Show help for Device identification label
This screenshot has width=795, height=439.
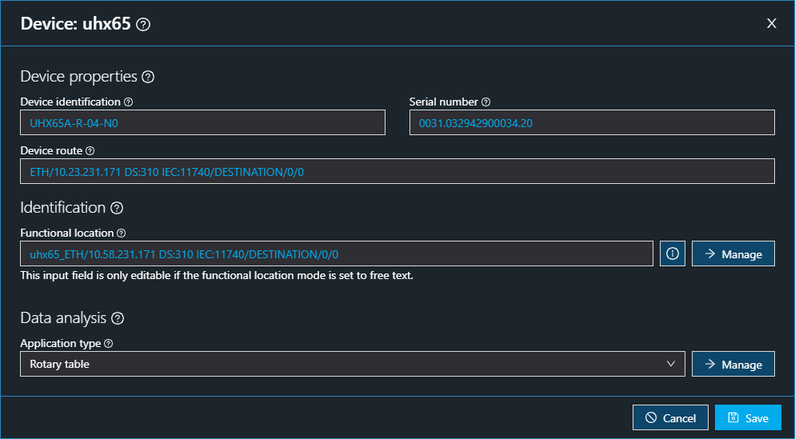(x=128, y=102)
